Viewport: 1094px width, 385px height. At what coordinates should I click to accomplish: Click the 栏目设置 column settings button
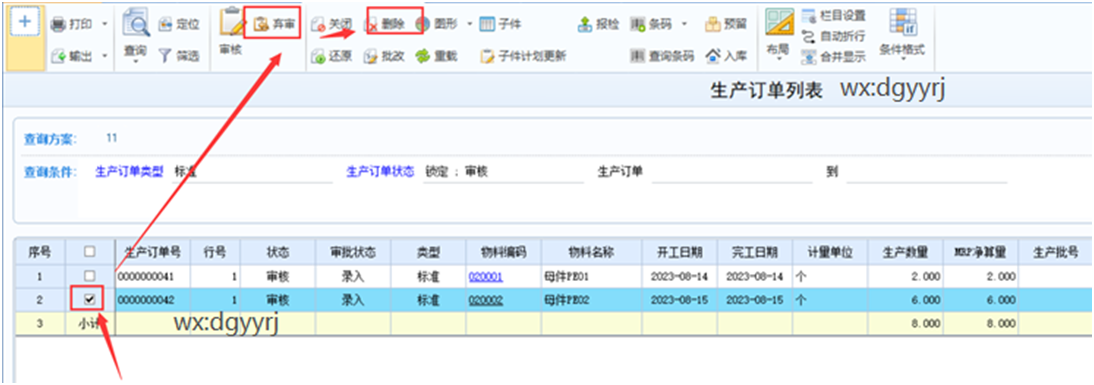click(x=834, y=15)
